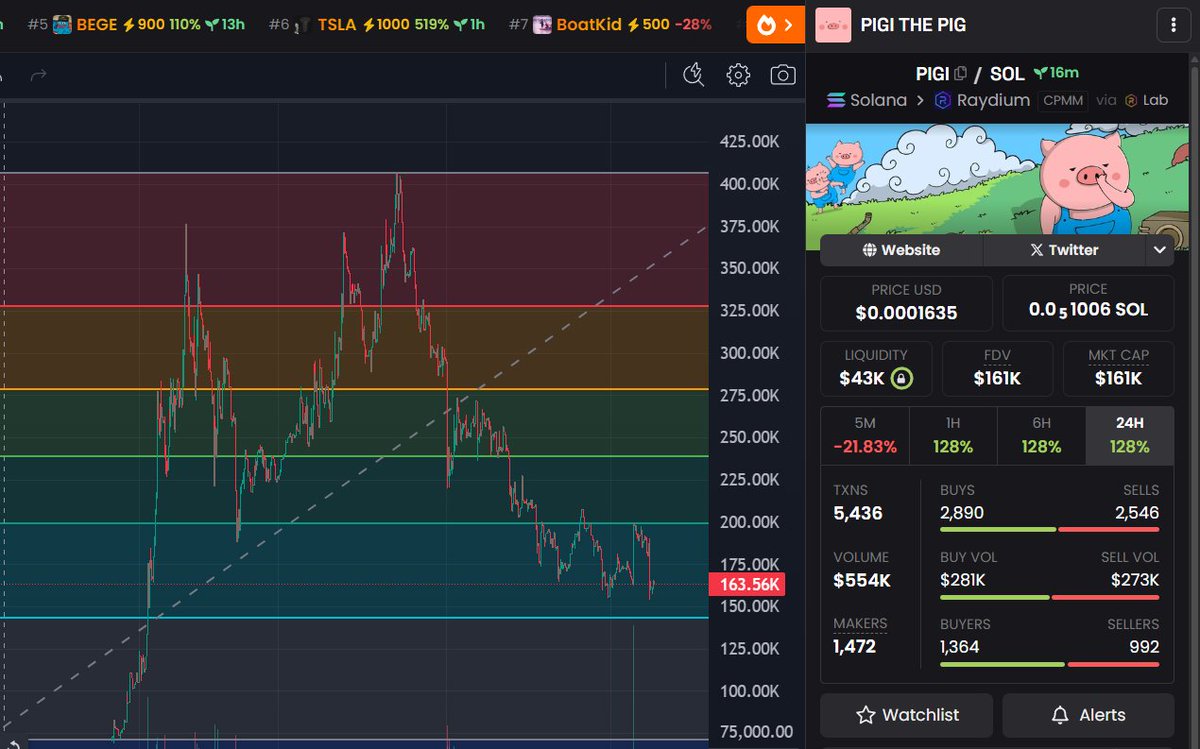The width and height of the screenshot is (1200, 749).
Task: Open chart settings gear icon
Action: coord(738,75)
